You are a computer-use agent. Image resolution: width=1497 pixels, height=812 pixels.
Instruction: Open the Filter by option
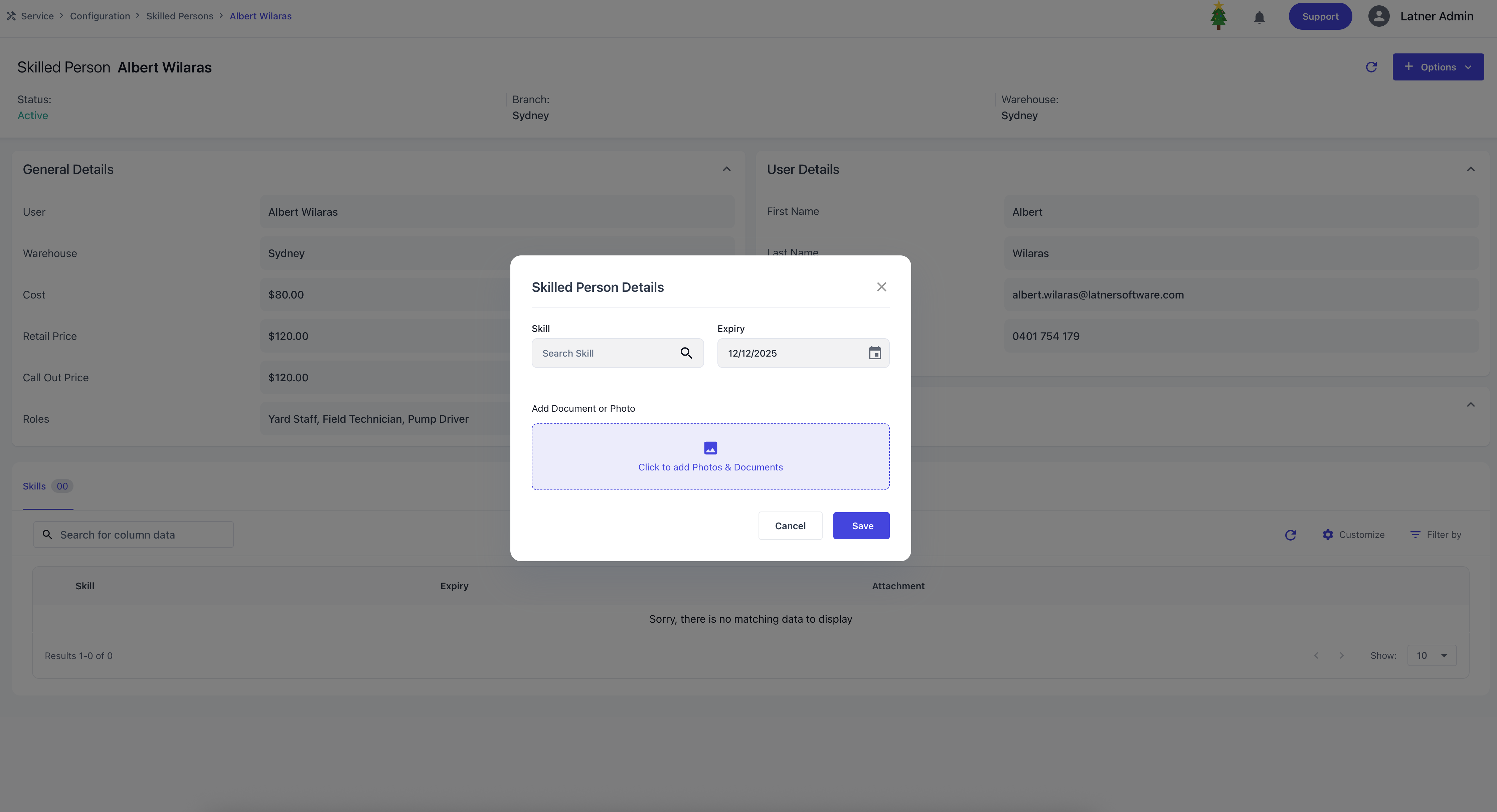coord(1436,534)
